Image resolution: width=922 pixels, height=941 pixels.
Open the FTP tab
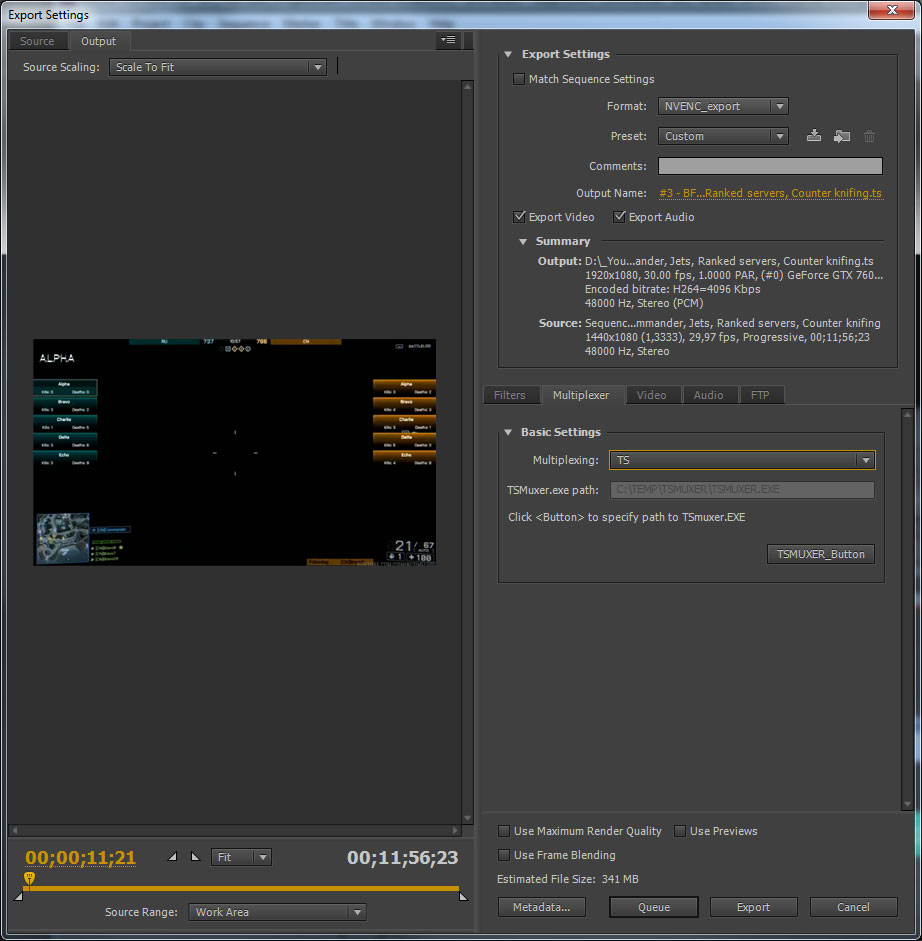point(760,395)
